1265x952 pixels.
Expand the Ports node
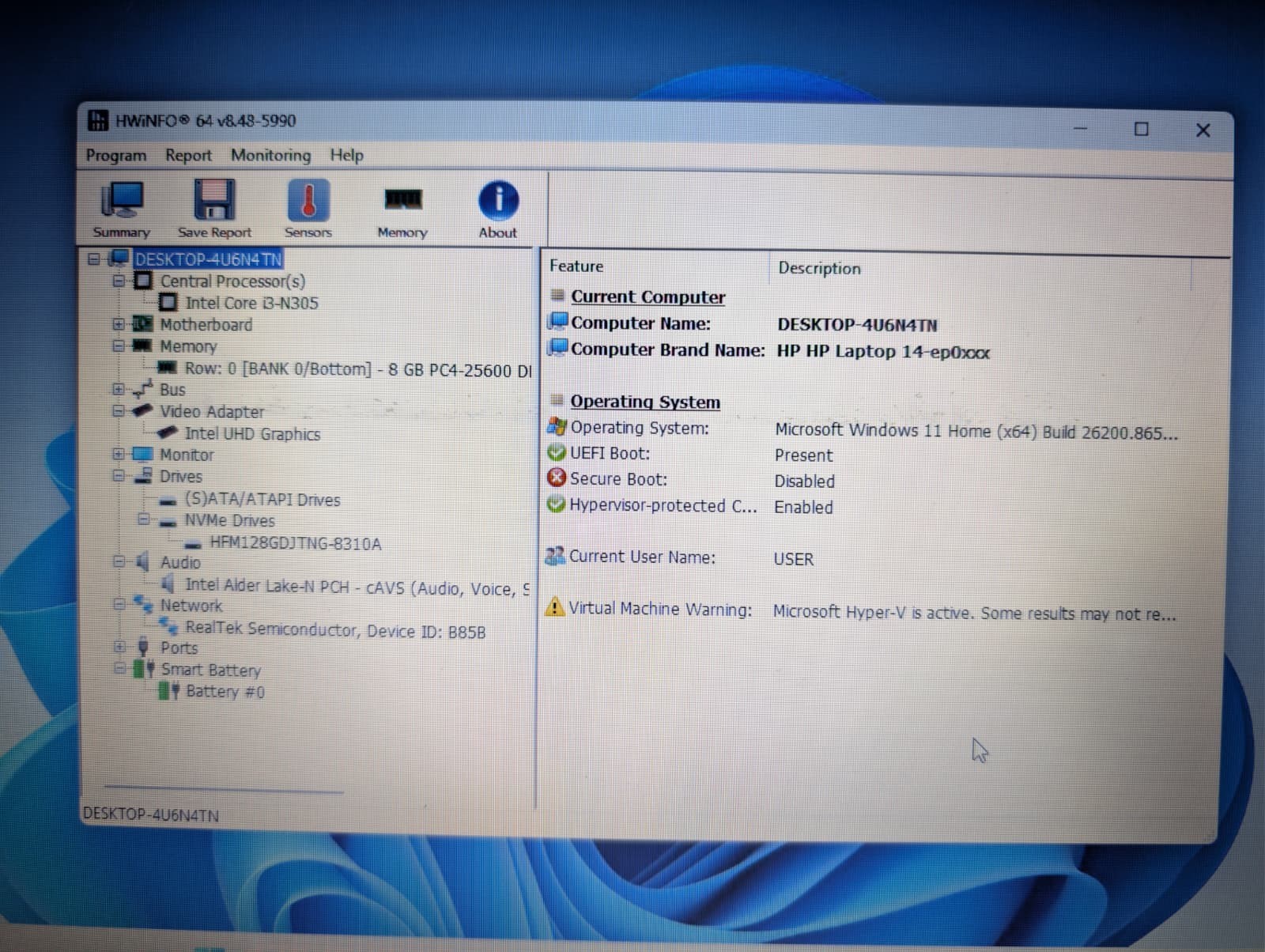tap(119, 647)
